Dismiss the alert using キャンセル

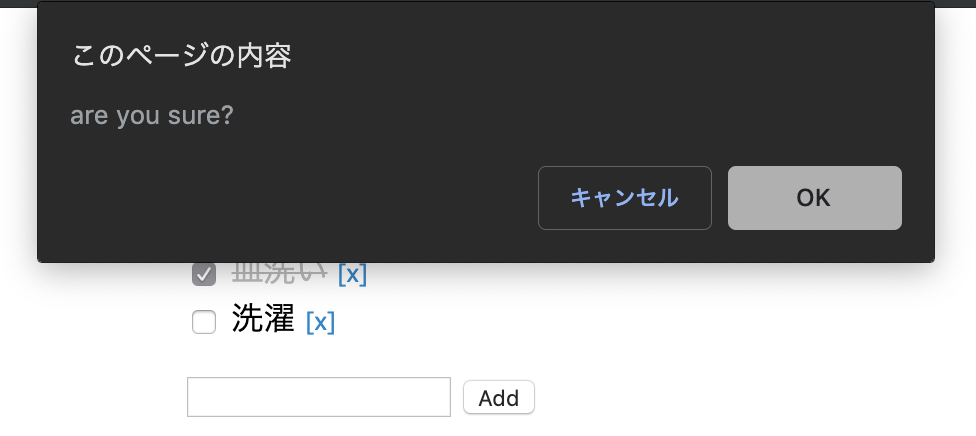click(624, 198)
